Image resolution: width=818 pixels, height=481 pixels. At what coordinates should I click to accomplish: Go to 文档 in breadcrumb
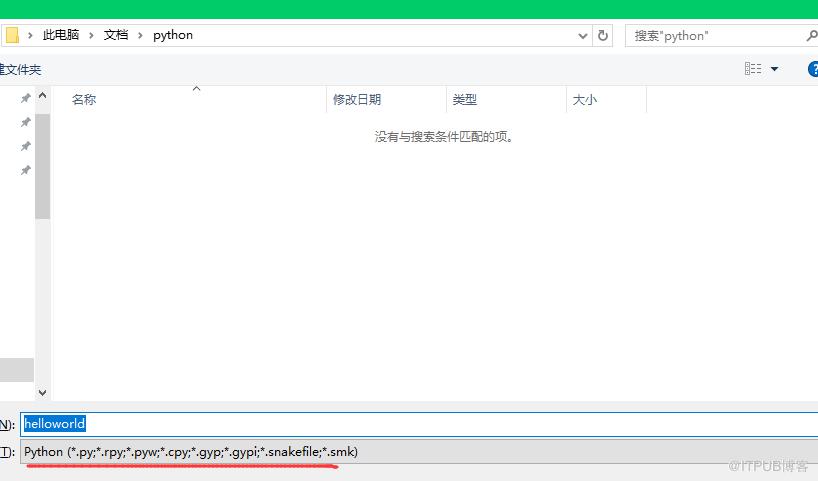click(115, 35)
